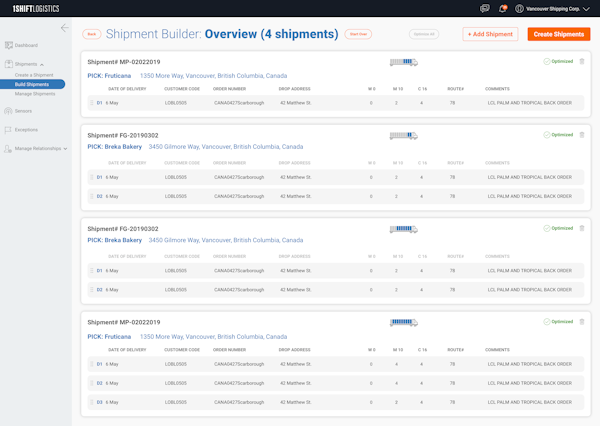Click the + Add Shipment button
This screenshot has height=426, width=600.
click(490, 34)
